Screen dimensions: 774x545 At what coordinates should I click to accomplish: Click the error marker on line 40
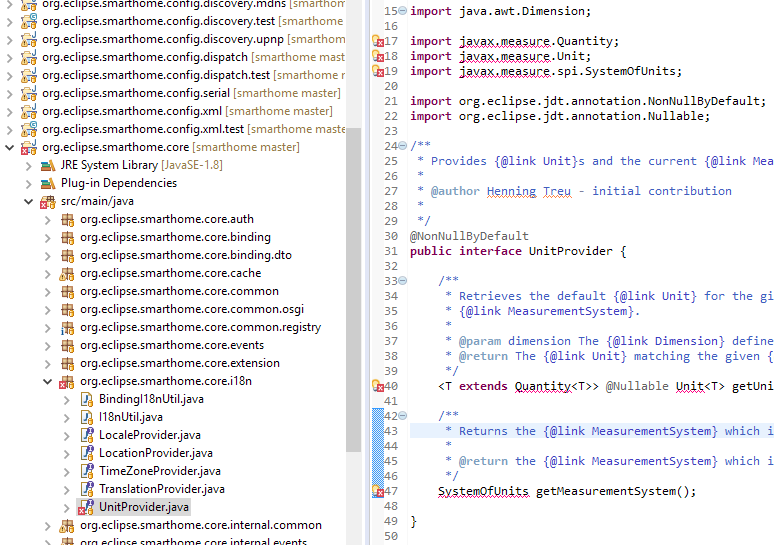pyautogui.click(x=378, y=386)
